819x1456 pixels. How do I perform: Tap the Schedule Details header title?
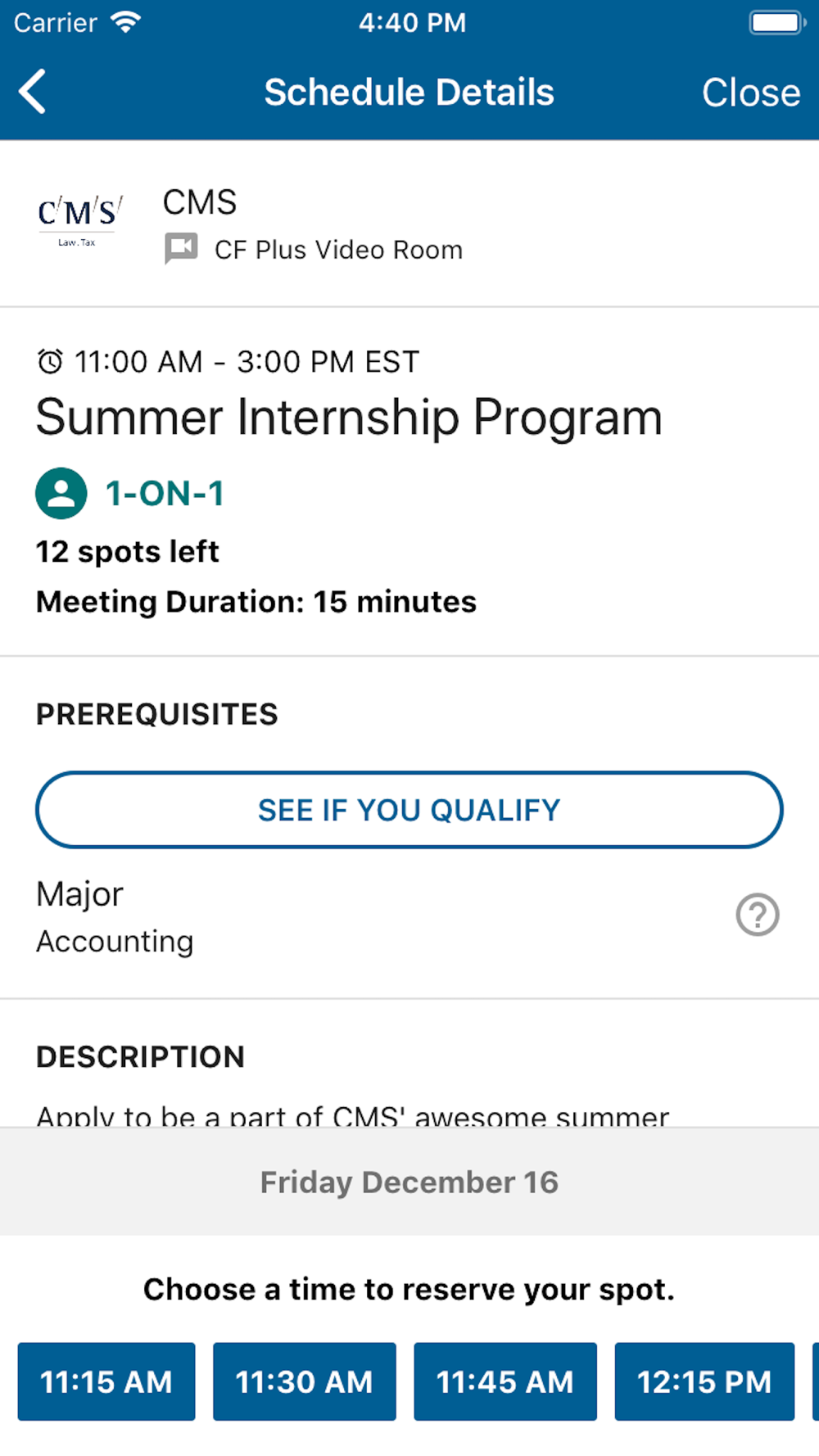[409, 92]
